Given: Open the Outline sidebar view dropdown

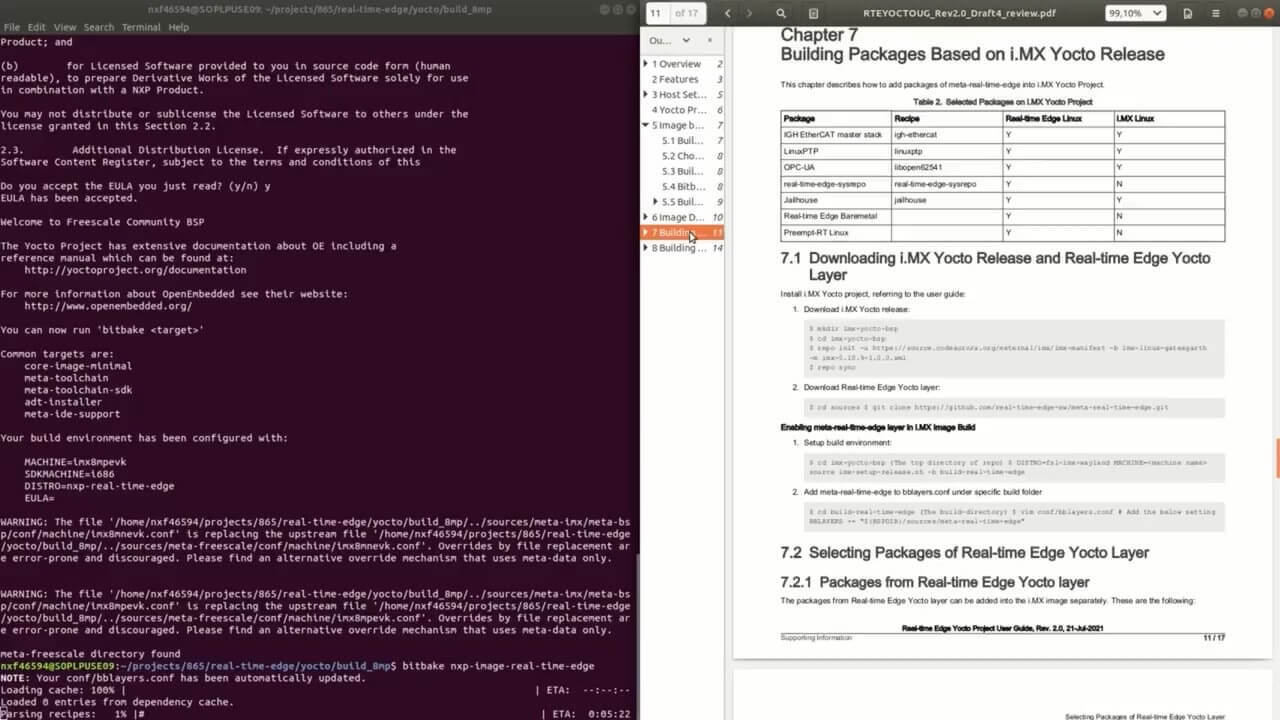Looking at the screenshot, I should (x=669, y=41).
